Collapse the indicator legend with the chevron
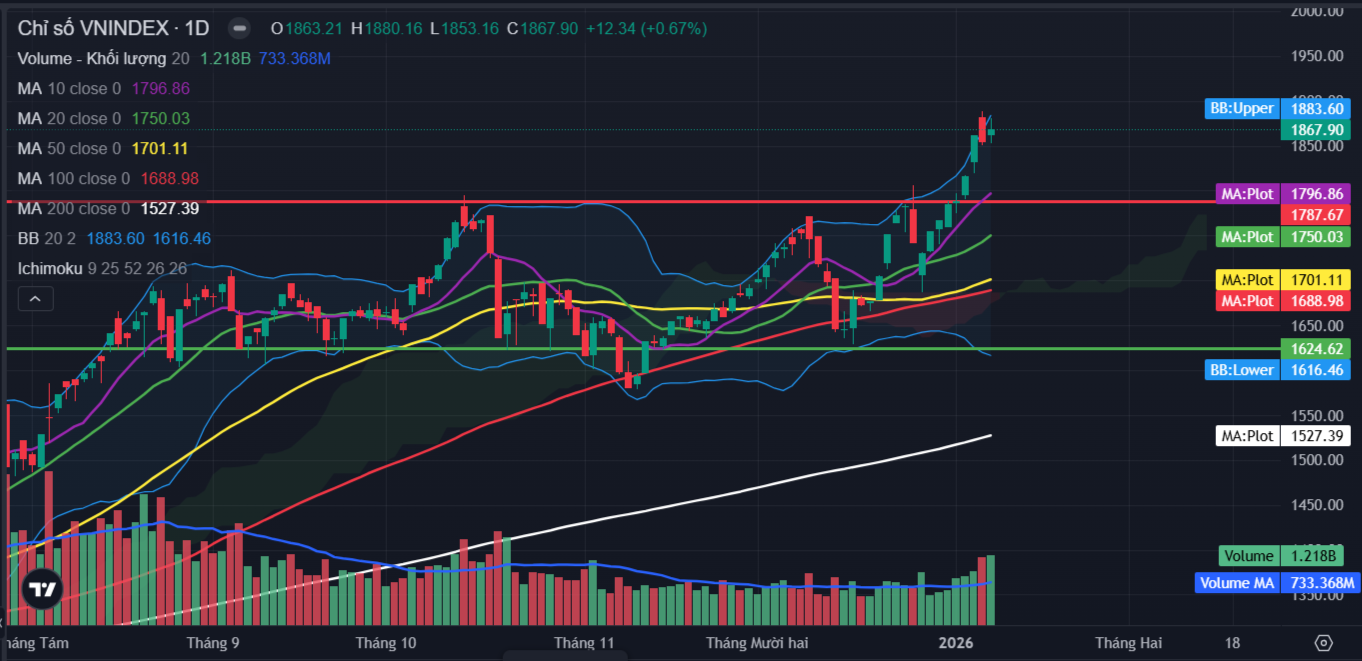 click(34, 298)
